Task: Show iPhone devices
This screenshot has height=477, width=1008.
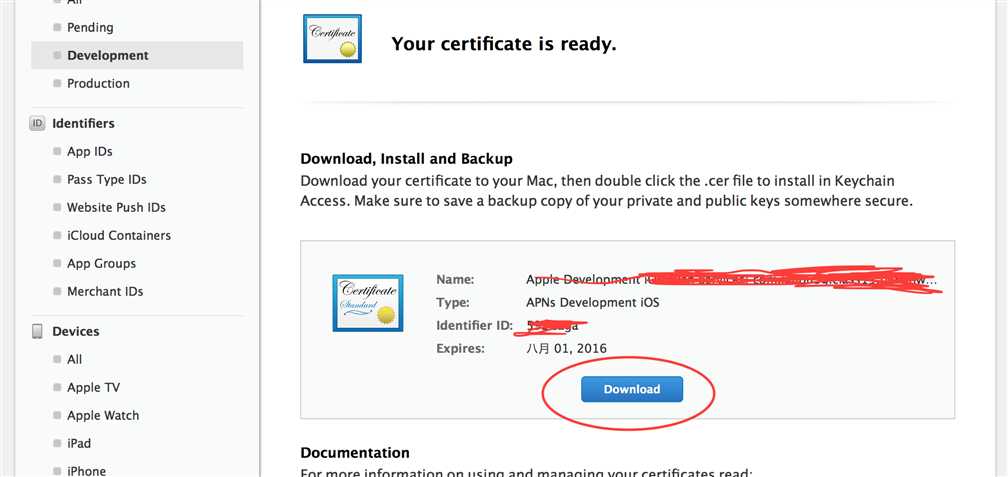Action: pyautogui.click(x=87, y=471)
